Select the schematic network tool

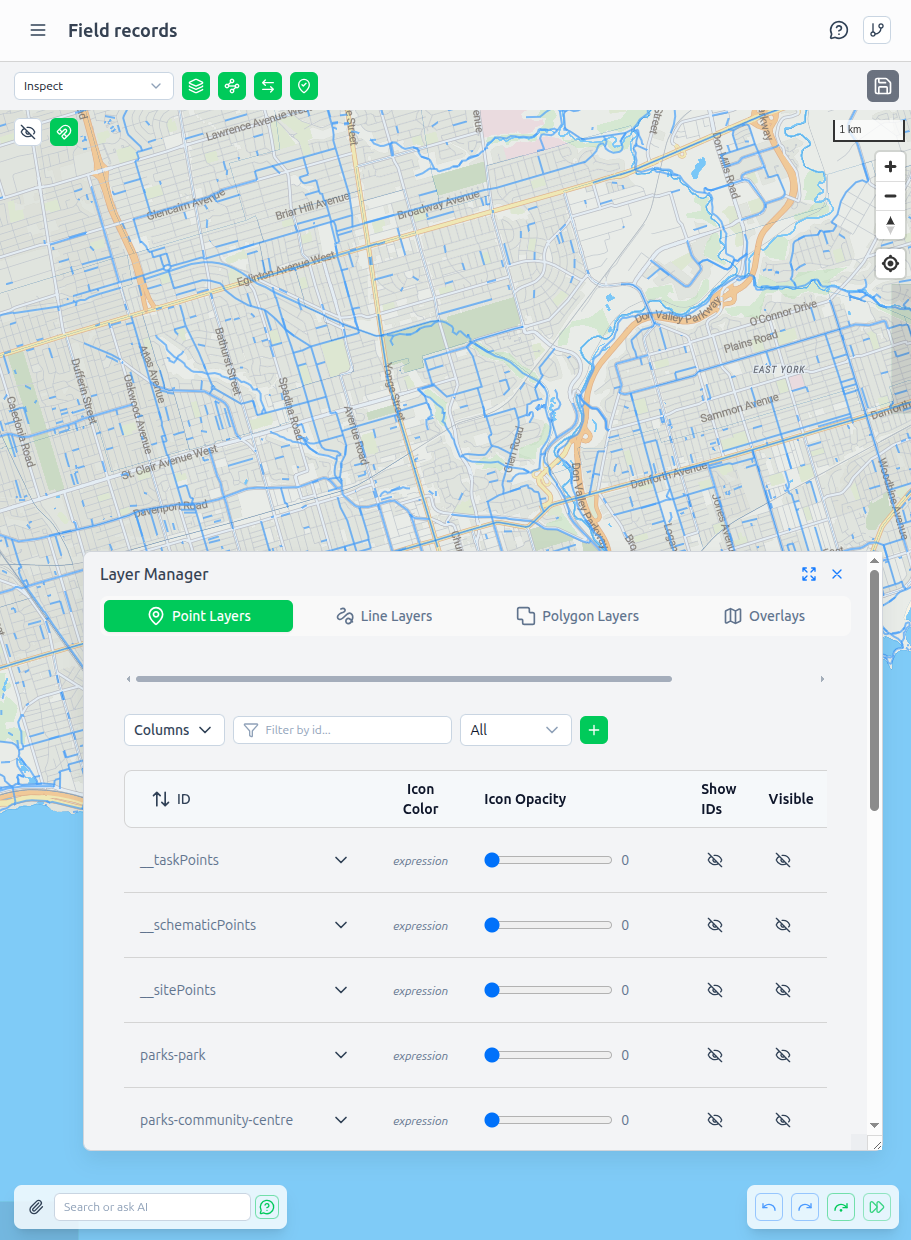click(x=231, y=86)
